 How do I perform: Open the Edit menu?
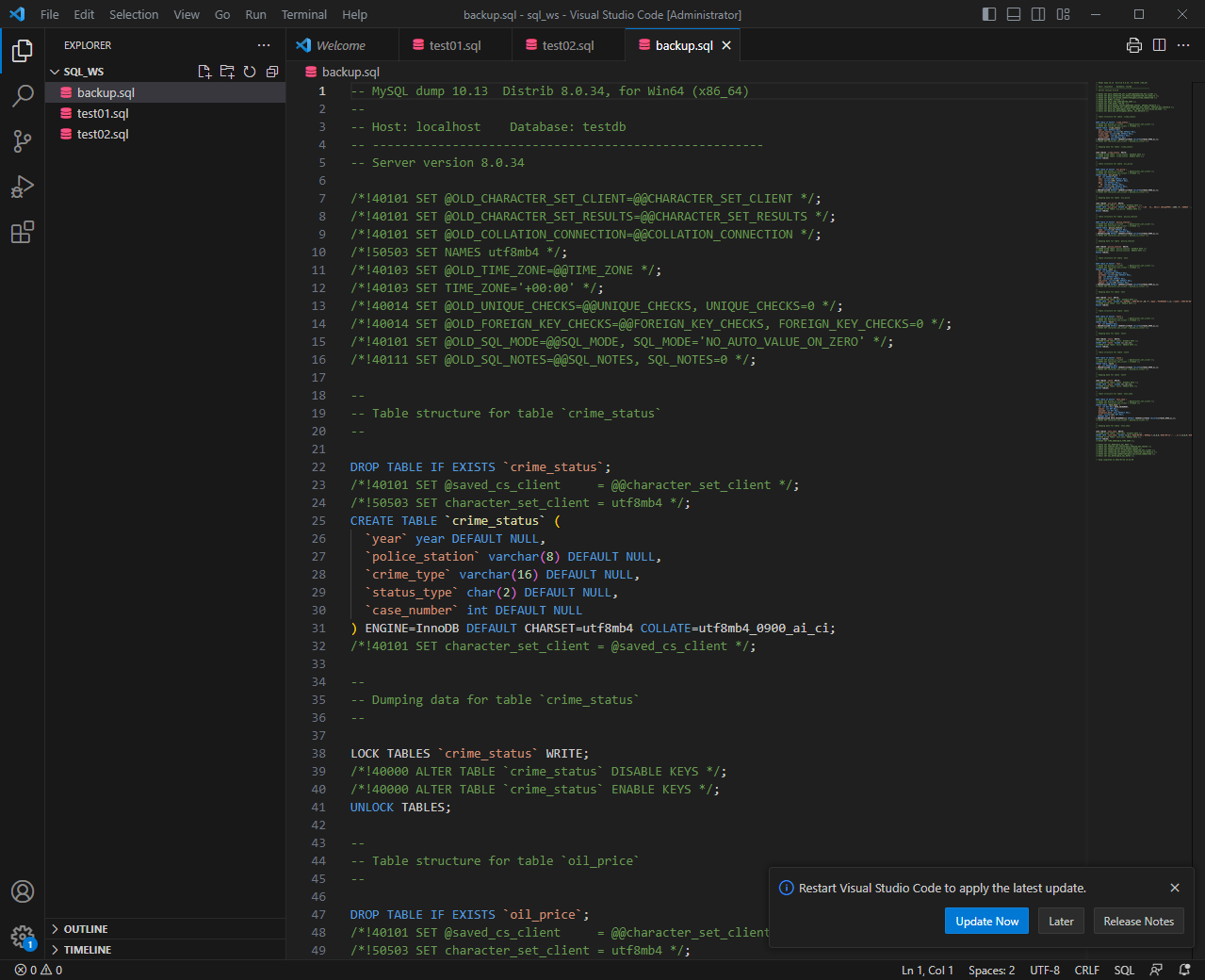coord(84,14)
